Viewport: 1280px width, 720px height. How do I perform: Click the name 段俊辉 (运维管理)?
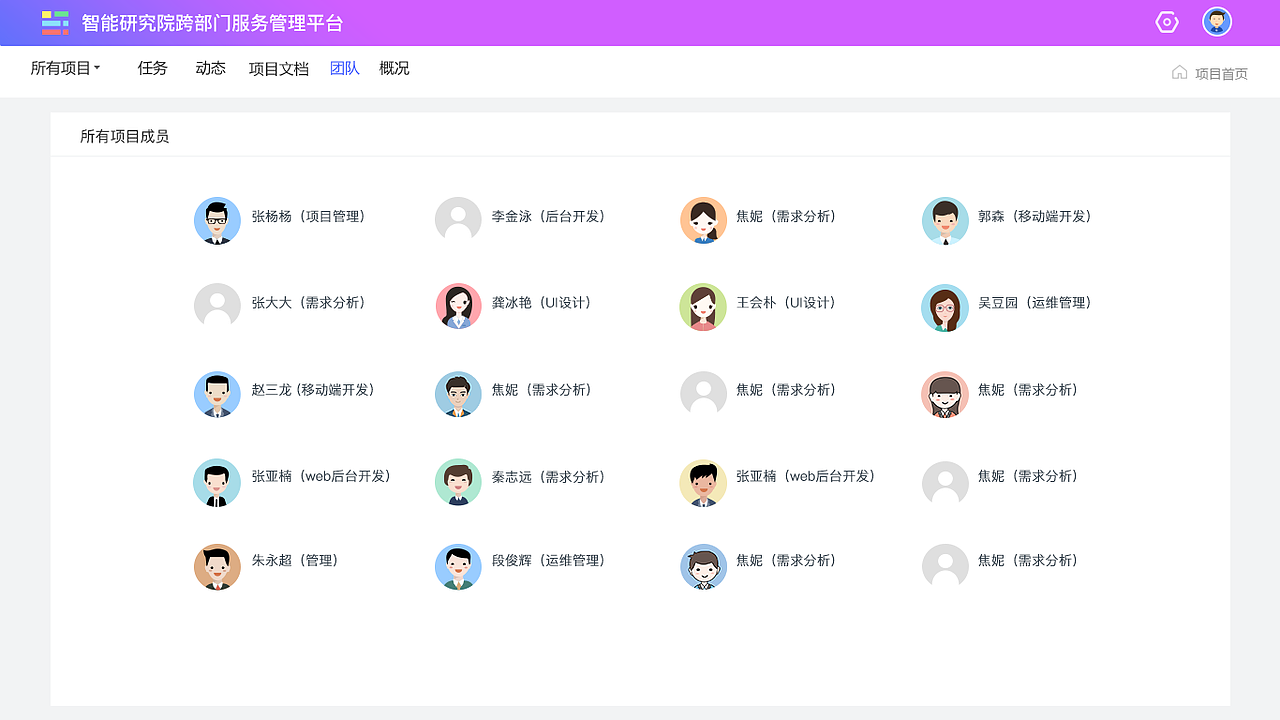point(548,561)
